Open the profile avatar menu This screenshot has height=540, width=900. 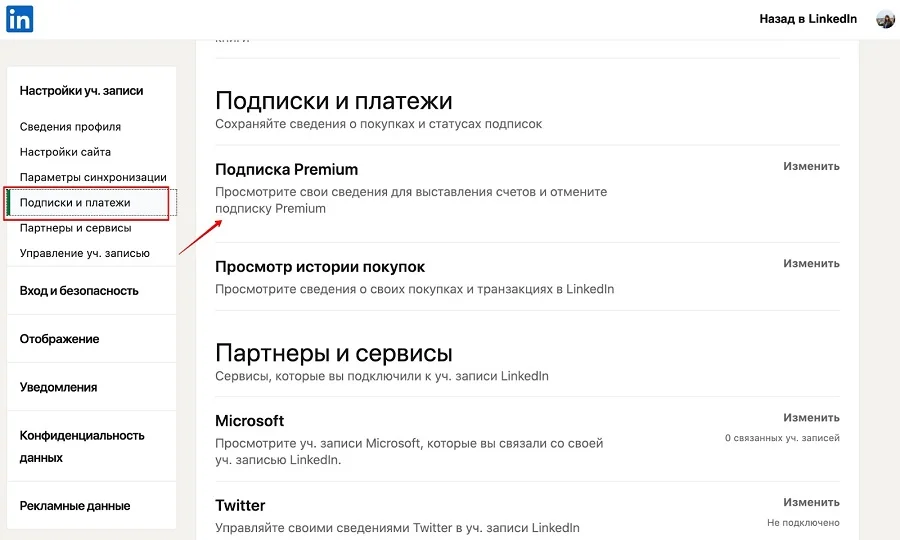[x=885, y=19]
